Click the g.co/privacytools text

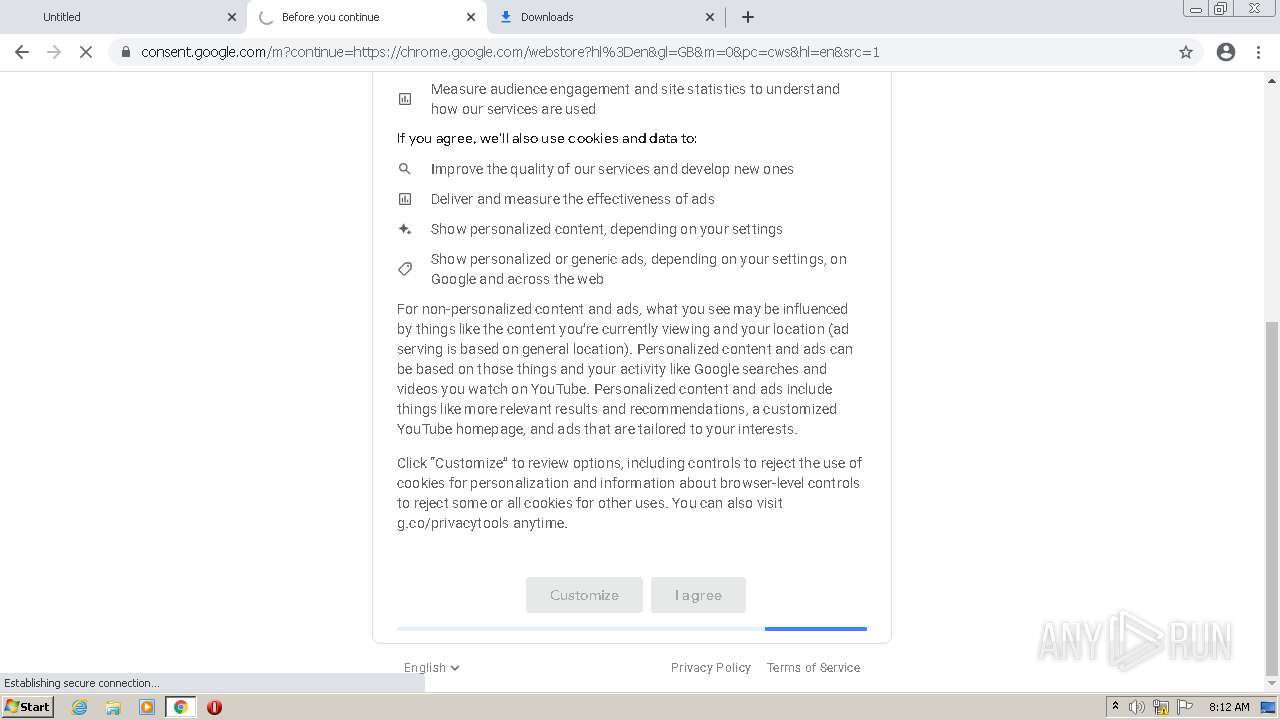(453, 523)
